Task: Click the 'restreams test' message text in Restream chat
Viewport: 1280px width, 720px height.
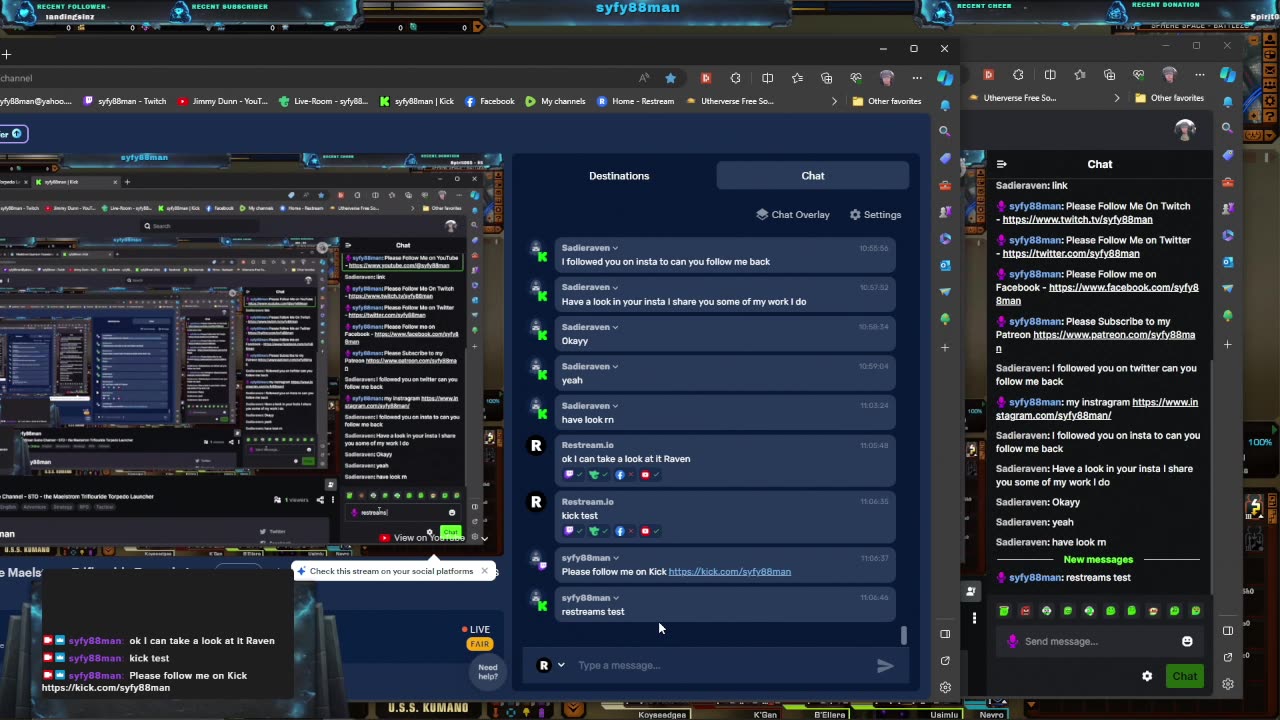Action: (x=593, y=612)
